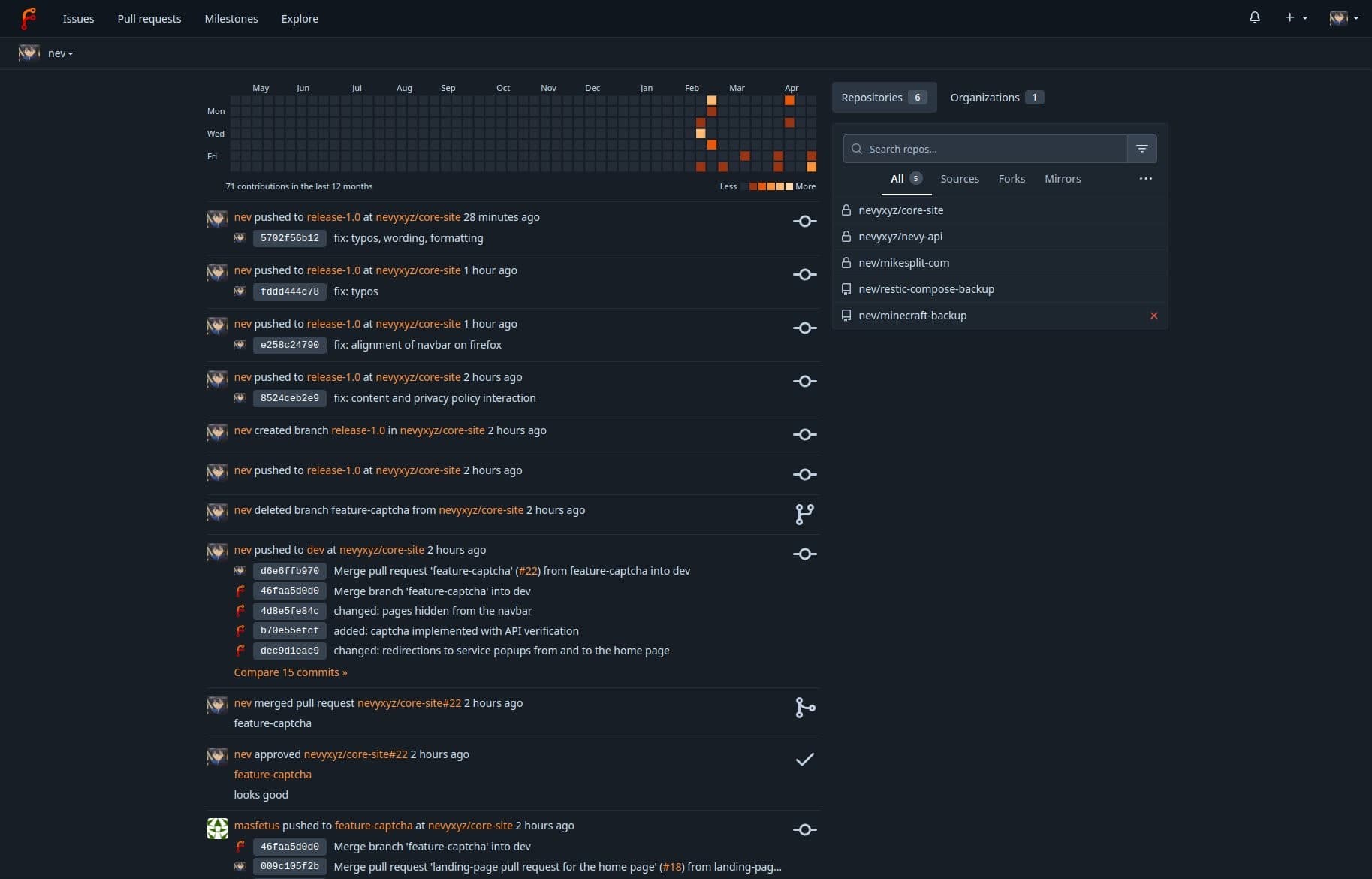
Task: Open the notifications bell
Action: 1254,17
